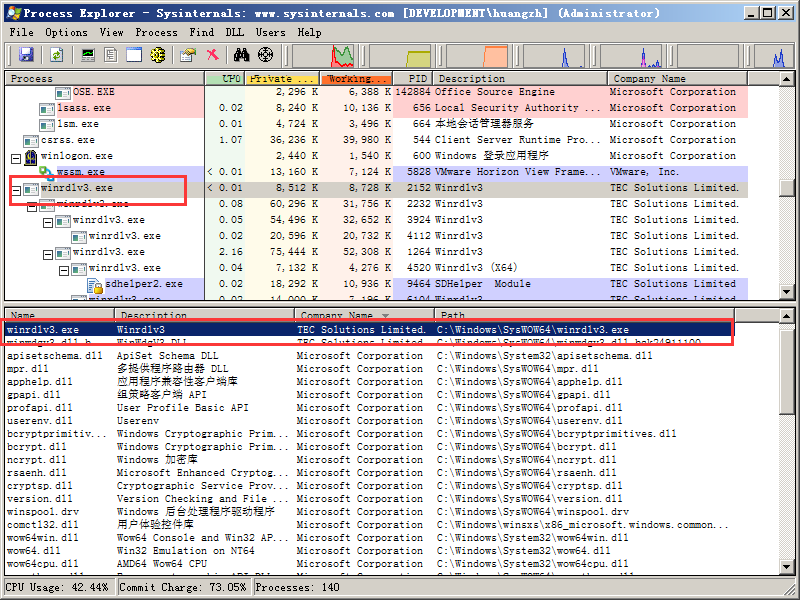Click the wssm.exe process icon

point(47,173)
